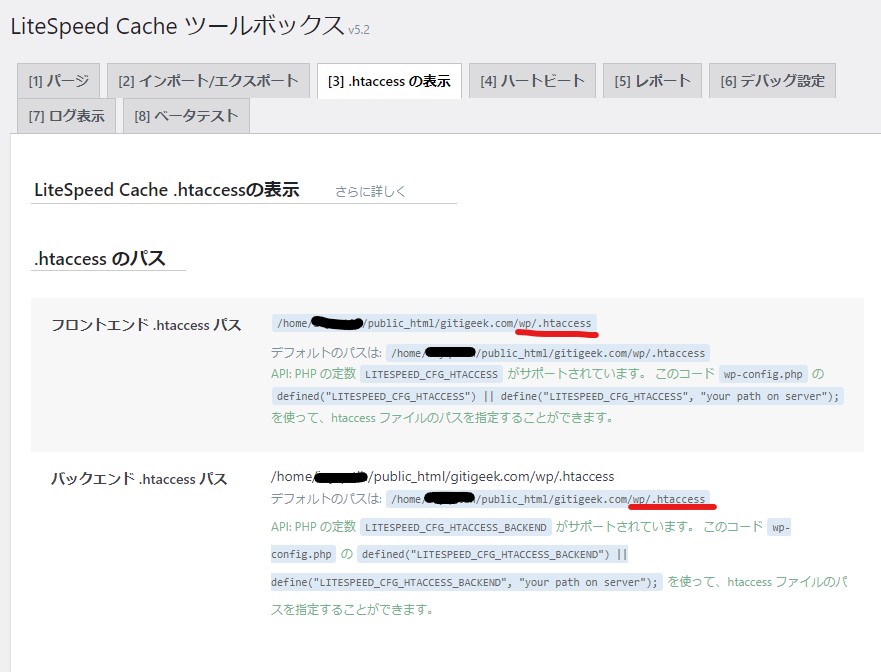Open the [7] ログ表示 tab
Image resolution: width=881 pixels, height=672 pixels.
pos(66,116)
